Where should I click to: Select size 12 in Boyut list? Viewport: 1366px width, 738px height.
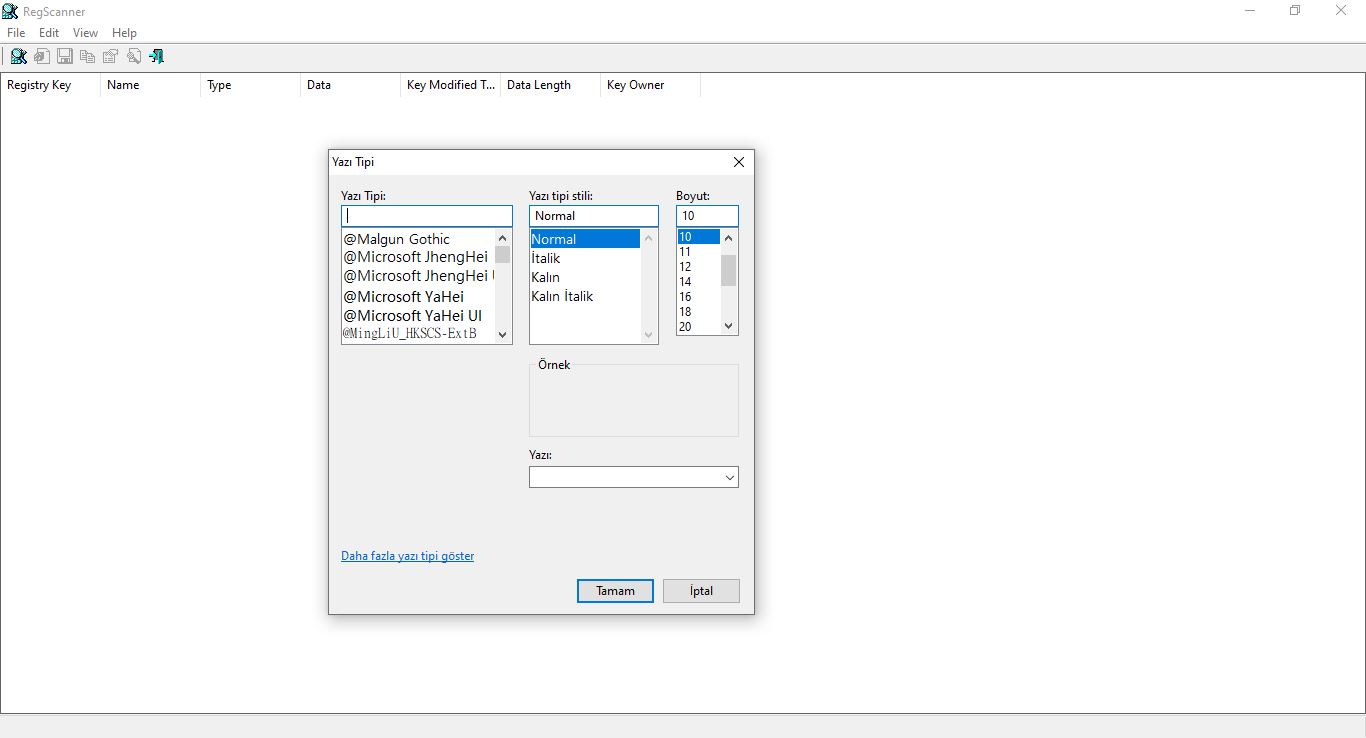699,267
